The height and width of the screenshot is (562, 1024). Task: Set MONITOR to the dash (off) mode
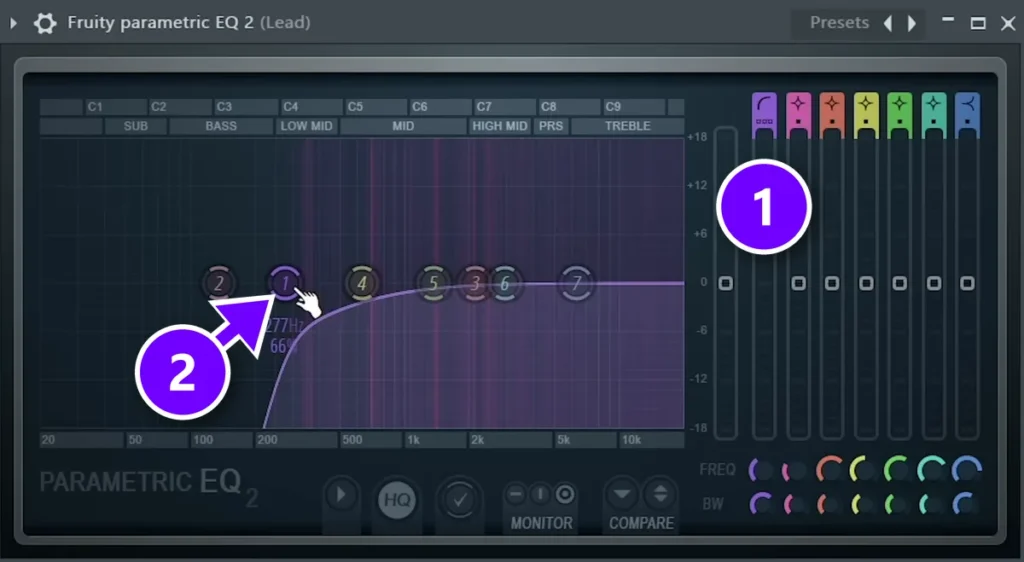516,494
